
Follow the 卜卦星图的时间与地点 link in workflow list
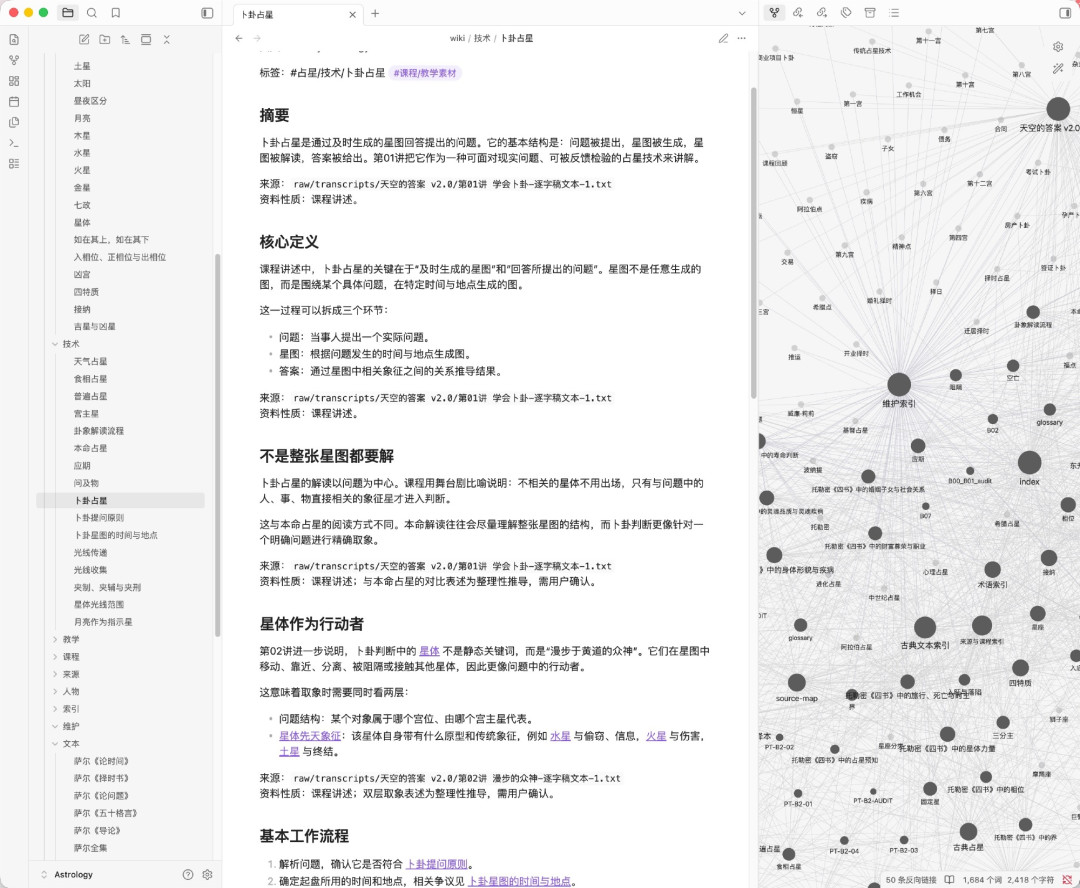coord(519,881)
